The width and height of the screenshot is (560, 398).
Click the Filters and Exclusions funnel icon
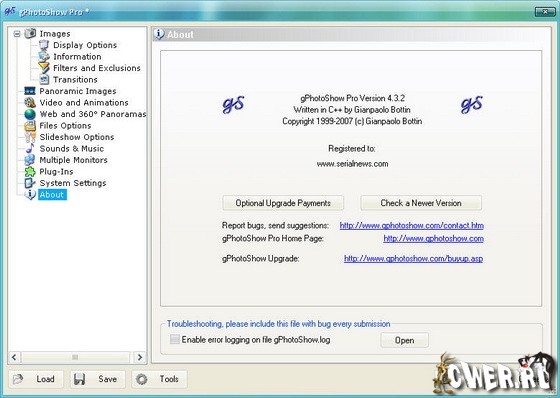44,68
